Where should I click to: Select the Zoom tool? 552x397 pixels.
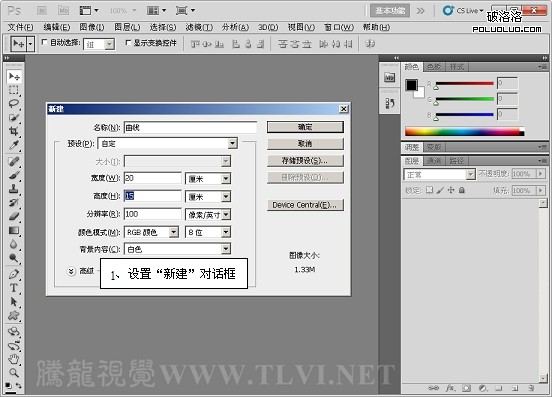[14, 372]
